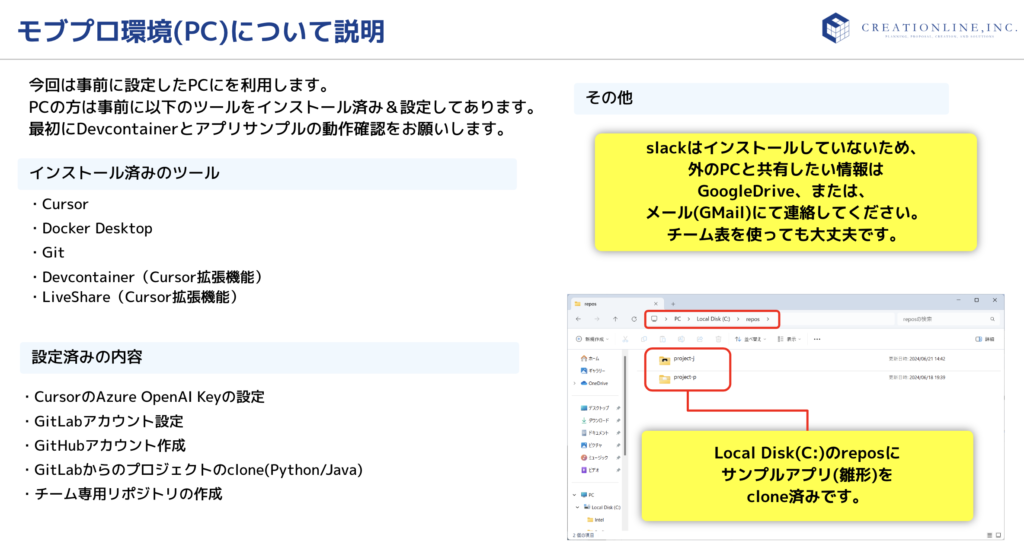Select OneDrive in the navigation pane
The width and height of the screenshot is (1024, 547).
click(594, 383)
